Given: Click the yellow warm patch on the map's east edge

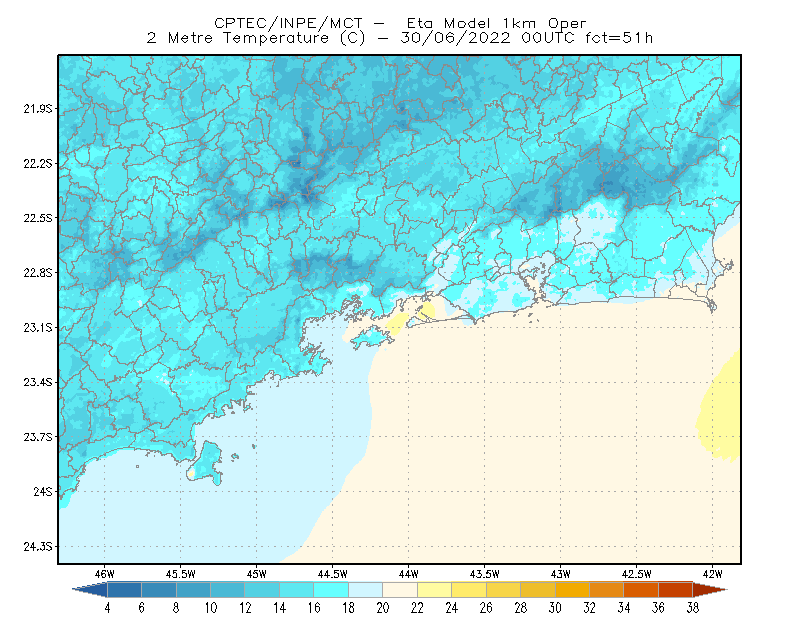Looking at the screenshot, I should click(x=721, y=406).
